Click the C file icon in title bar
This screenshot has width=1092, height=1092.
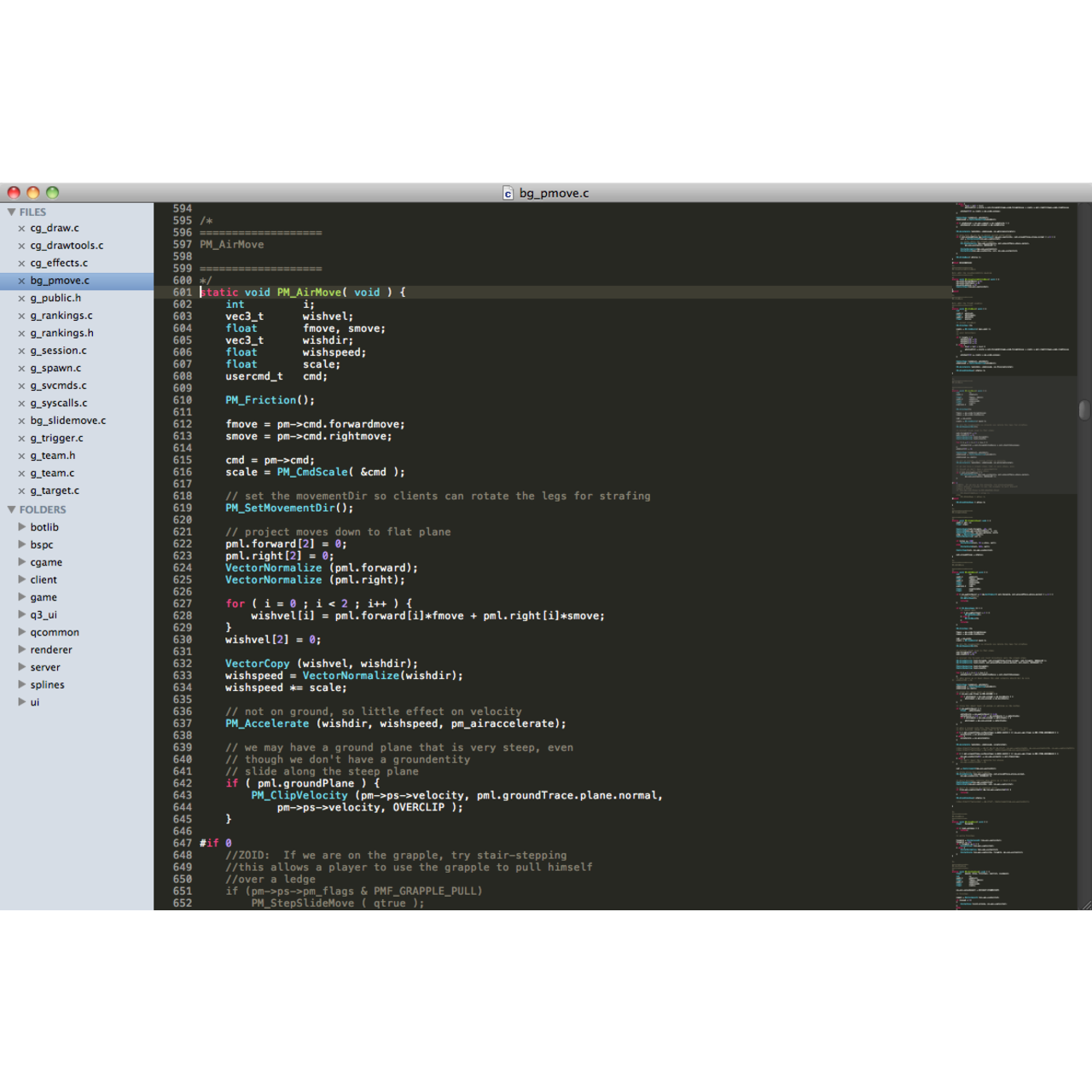pos(508,194)
